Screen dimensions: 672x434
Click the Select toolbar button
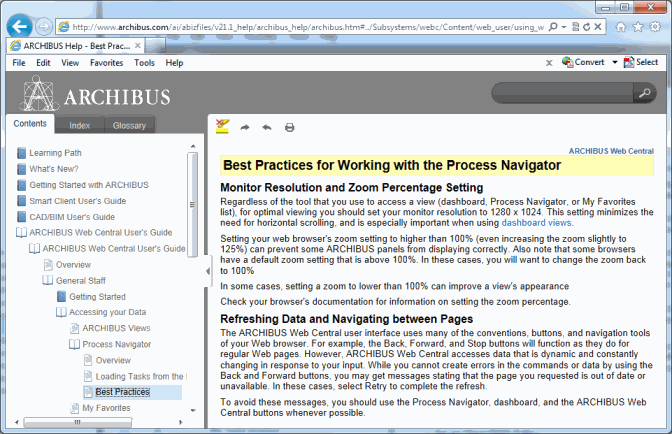(x=641, y=62)
